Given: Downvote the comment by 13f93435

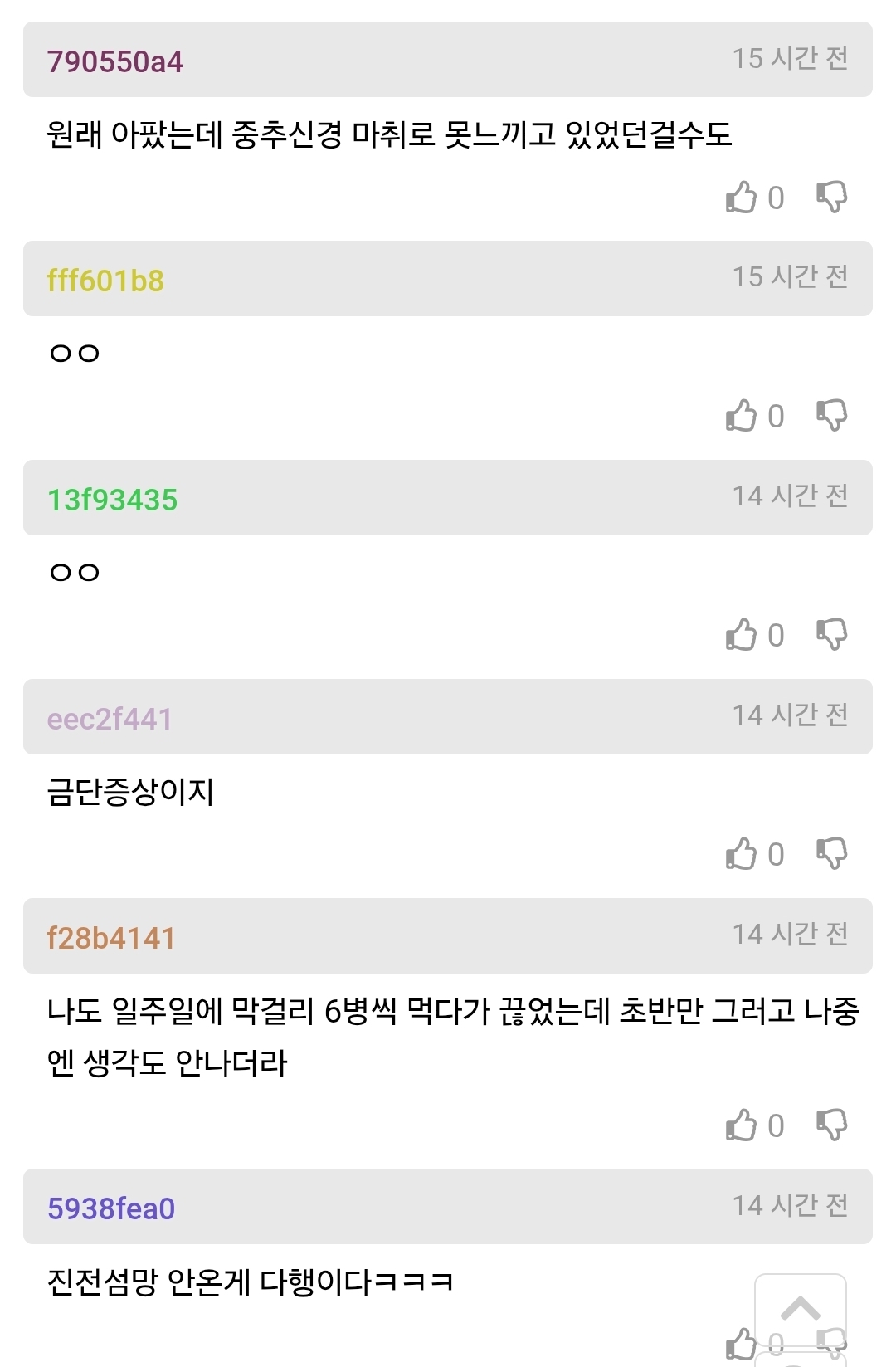Looking at the screenshot, I should 831,635.
